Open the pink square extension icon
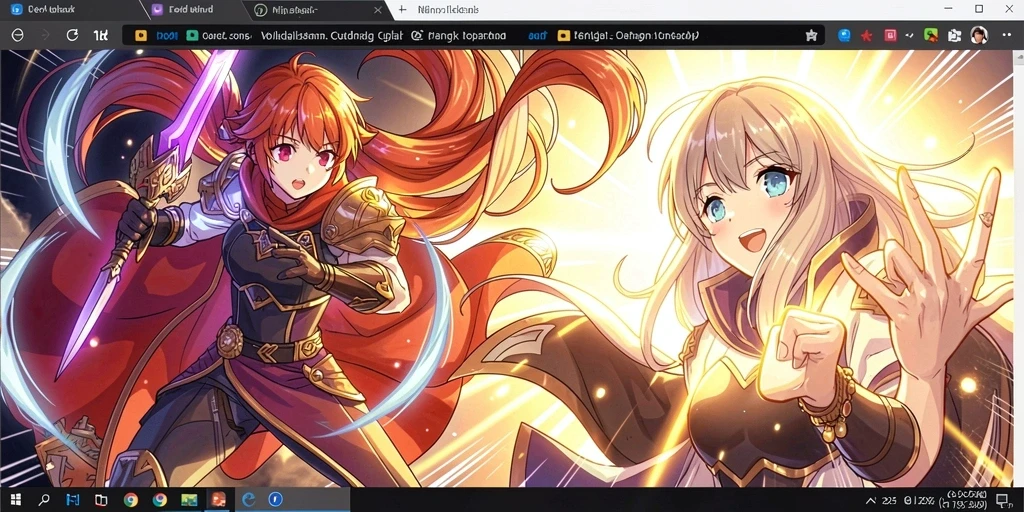Screen dimensions: 1024x512 click(889, 35)
